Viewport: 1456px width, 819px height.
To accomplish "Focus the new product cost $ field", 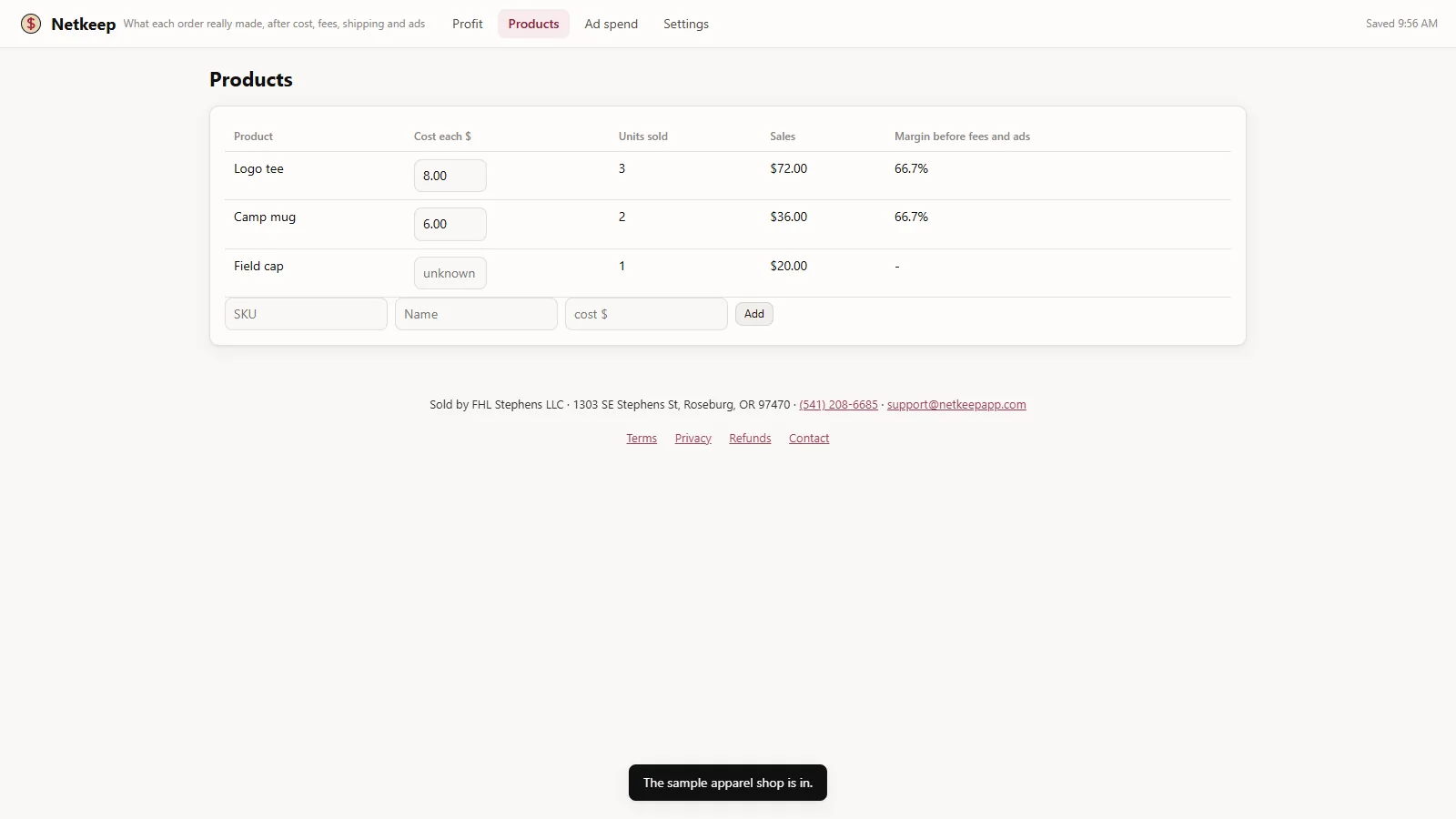I will [x=646, y=314].
